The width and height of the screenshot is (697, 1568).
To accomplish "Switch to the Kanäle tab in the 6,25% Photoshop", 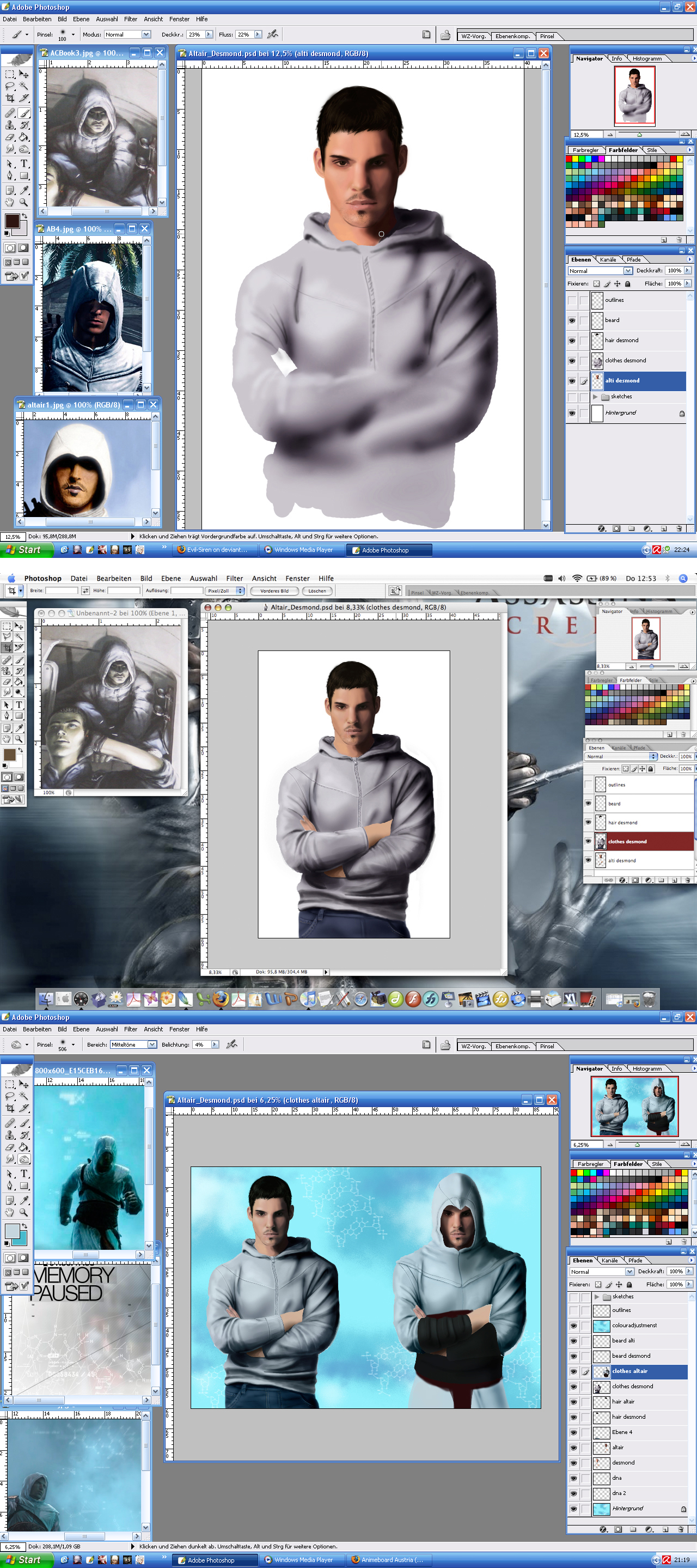I will [x=609, y=1261].
